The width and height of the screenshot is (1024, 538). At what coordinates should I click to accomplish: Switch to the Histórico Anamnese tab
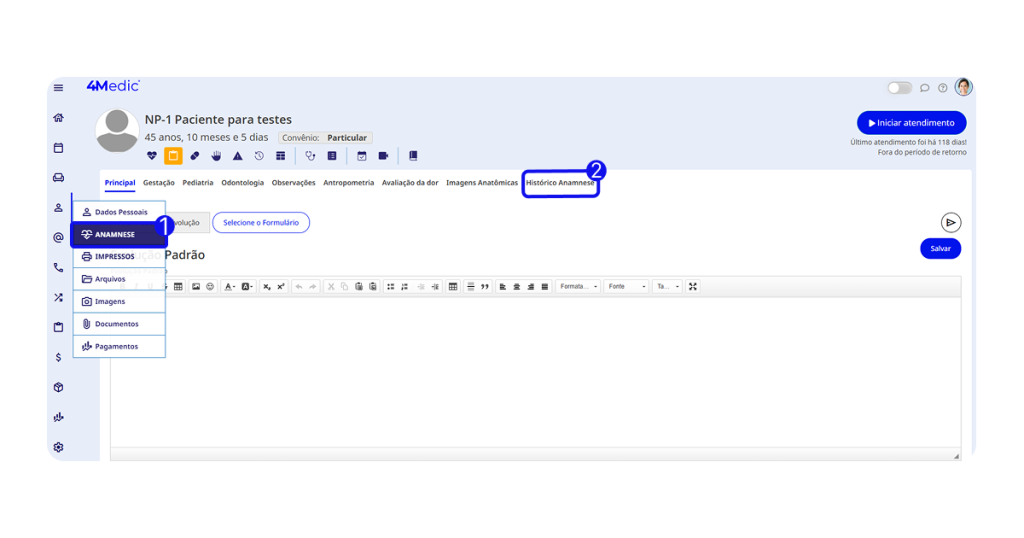click(x=560, y=183)
